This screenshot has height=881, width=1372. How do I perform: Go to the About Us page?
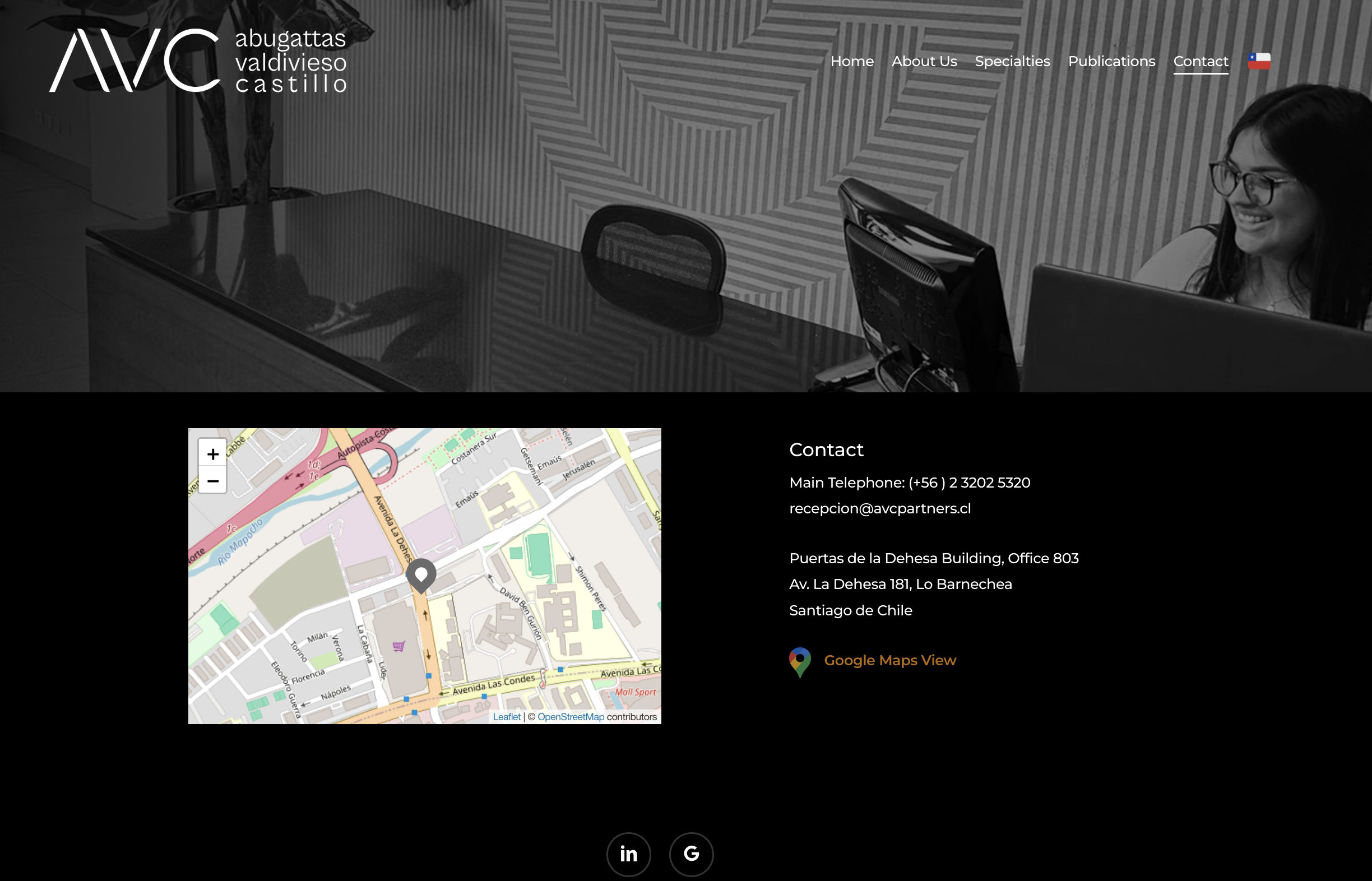924,61
